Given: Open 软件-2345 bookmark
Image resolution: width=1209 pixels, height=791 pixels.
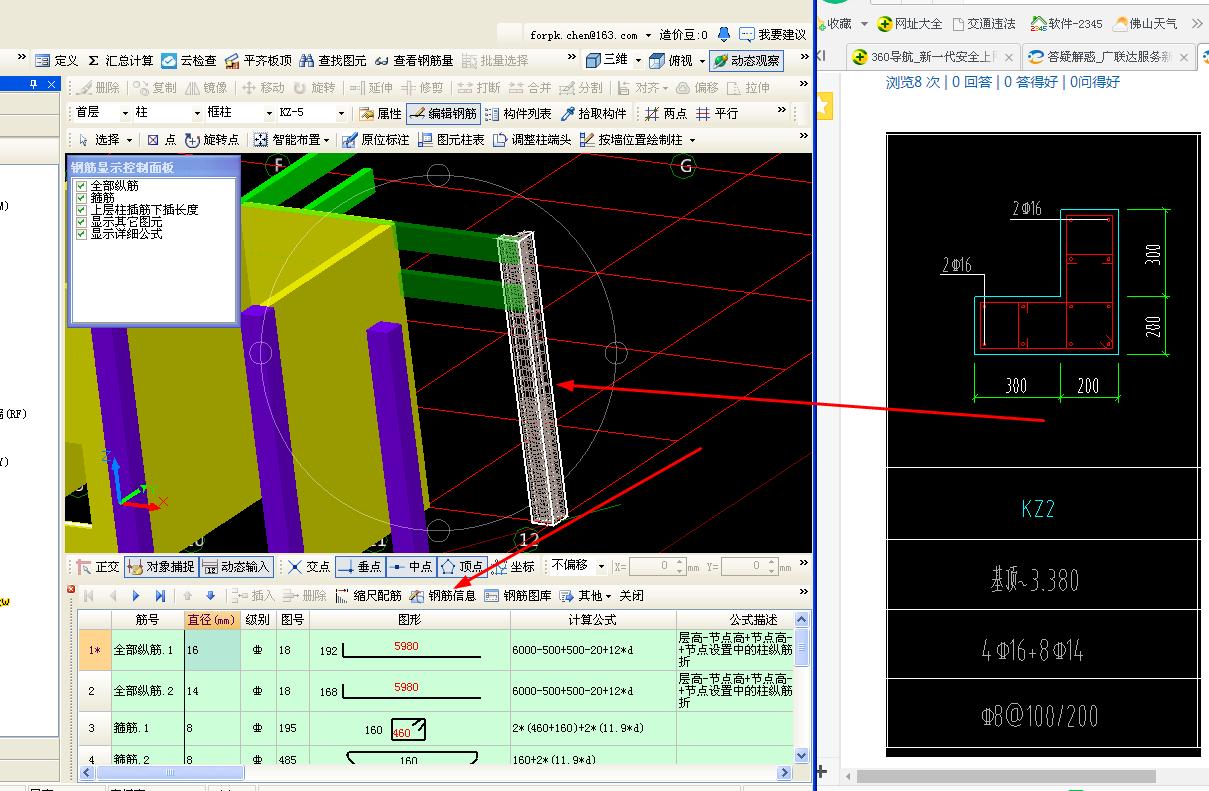Looking at the screenshot, I should coord(1067,23).
